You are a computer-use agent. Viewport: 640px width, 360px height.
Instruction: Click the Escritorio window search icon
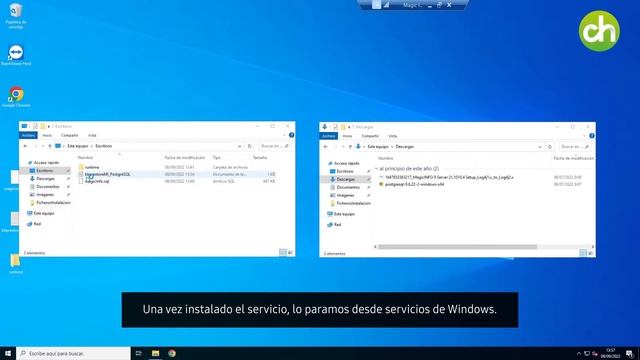286,146
